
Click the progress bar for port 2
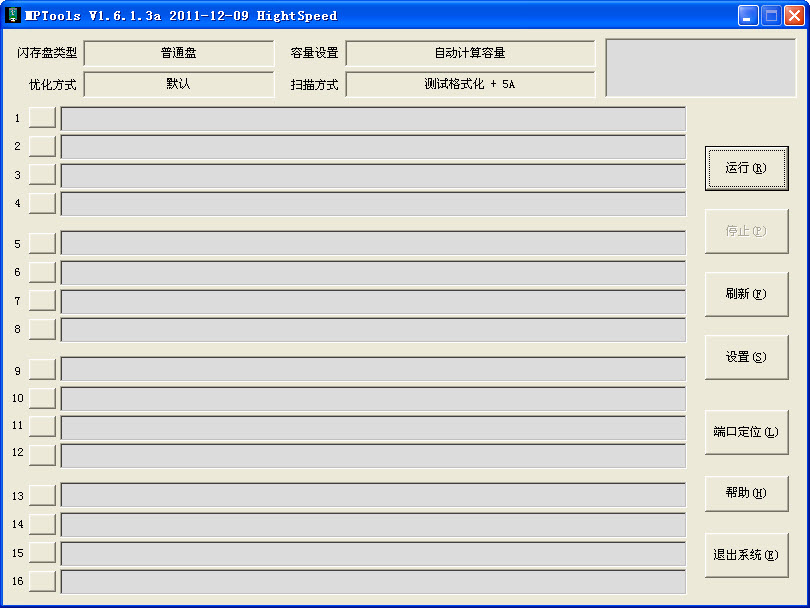[373, 147]
